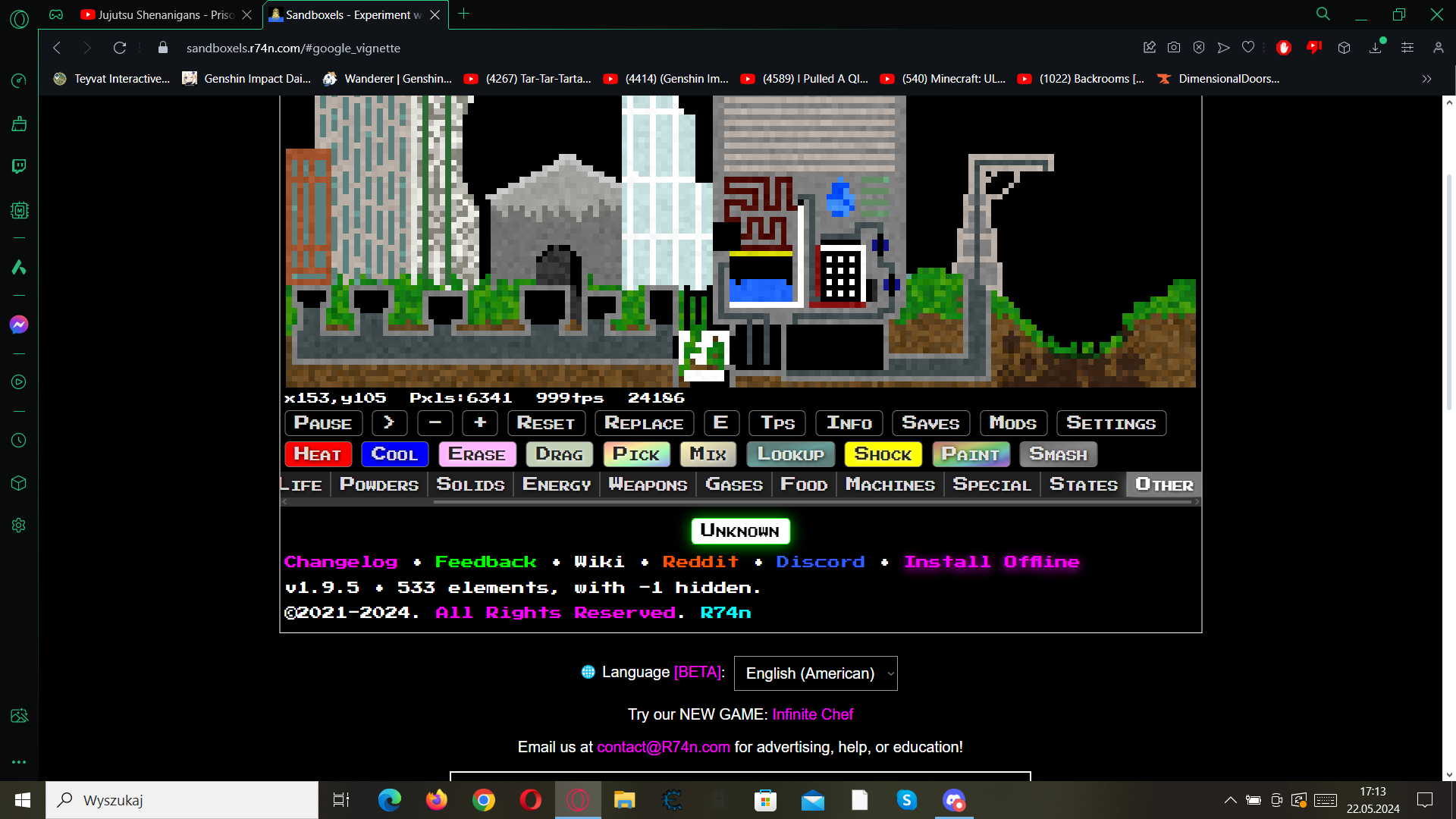Switch to Jujutsu Shenanigans browser tab
The image size is (1456, 819).
[163, 14]
